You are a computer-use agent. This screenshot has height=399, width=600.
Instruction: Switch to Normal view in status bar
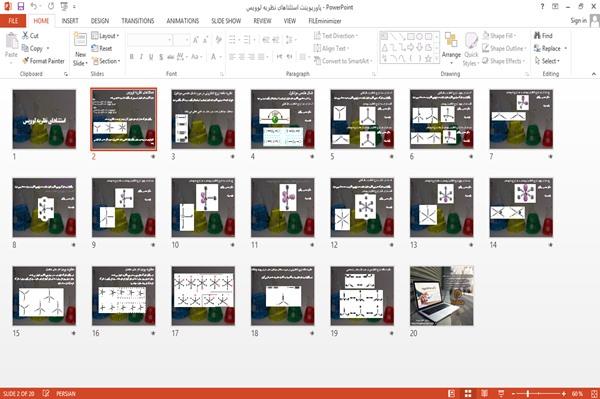click(452, 394)
